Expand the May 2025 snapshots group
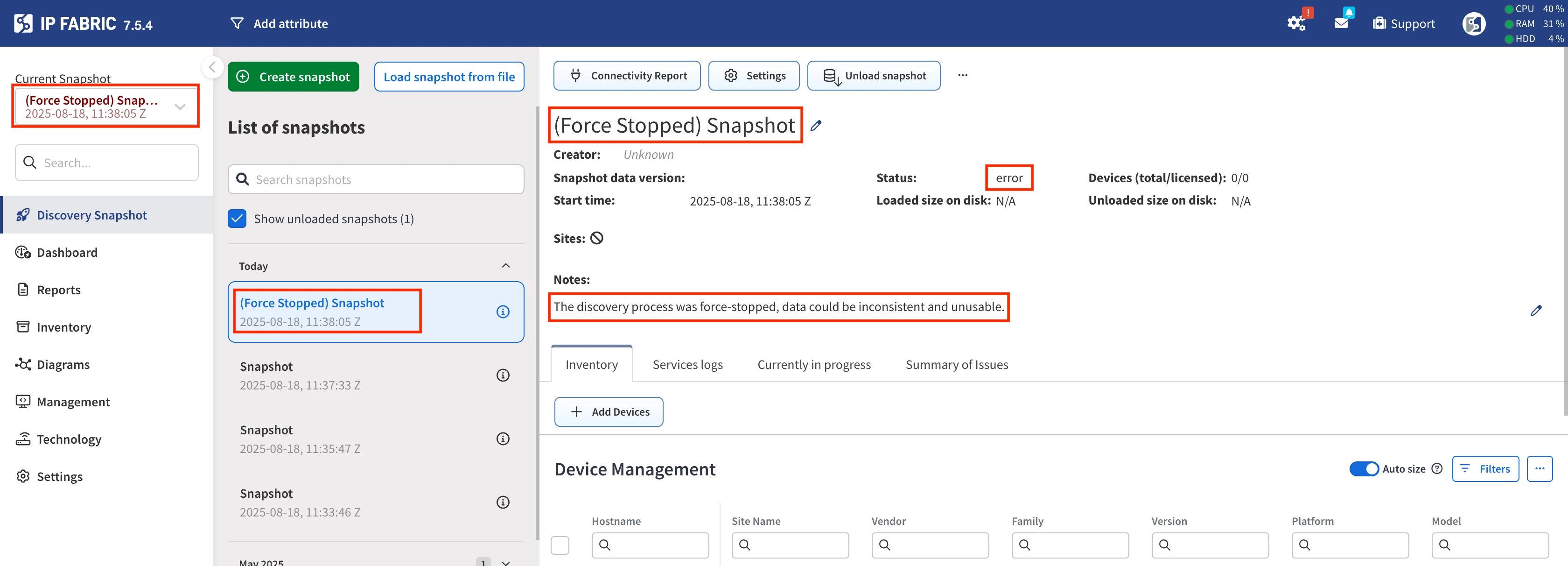1568x566 pixels. [505, 562]
